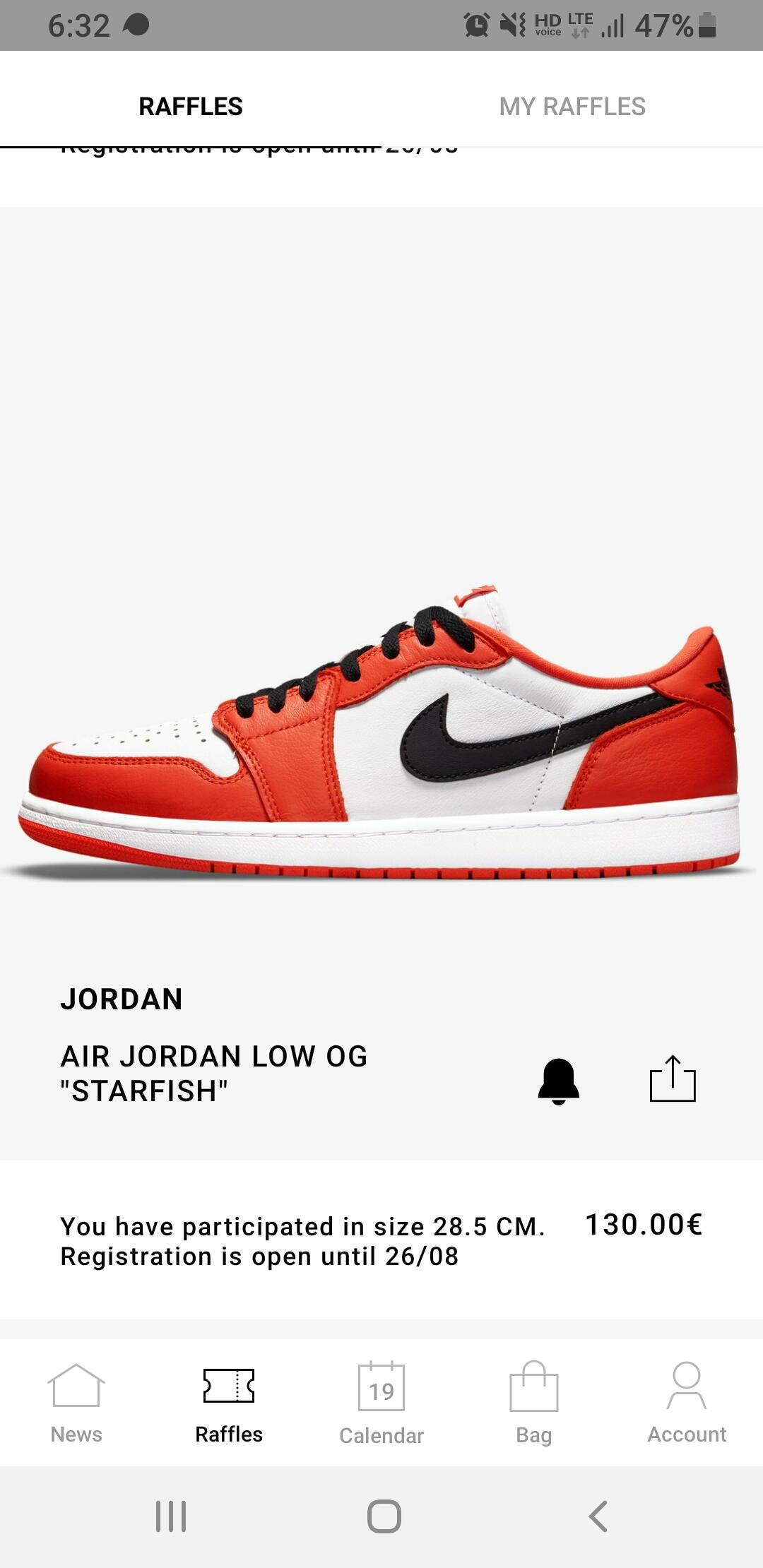This screenshot has width=763, height=1568.
Task: Tap the JORDAN brand name
Action: [x=122, y=999]
